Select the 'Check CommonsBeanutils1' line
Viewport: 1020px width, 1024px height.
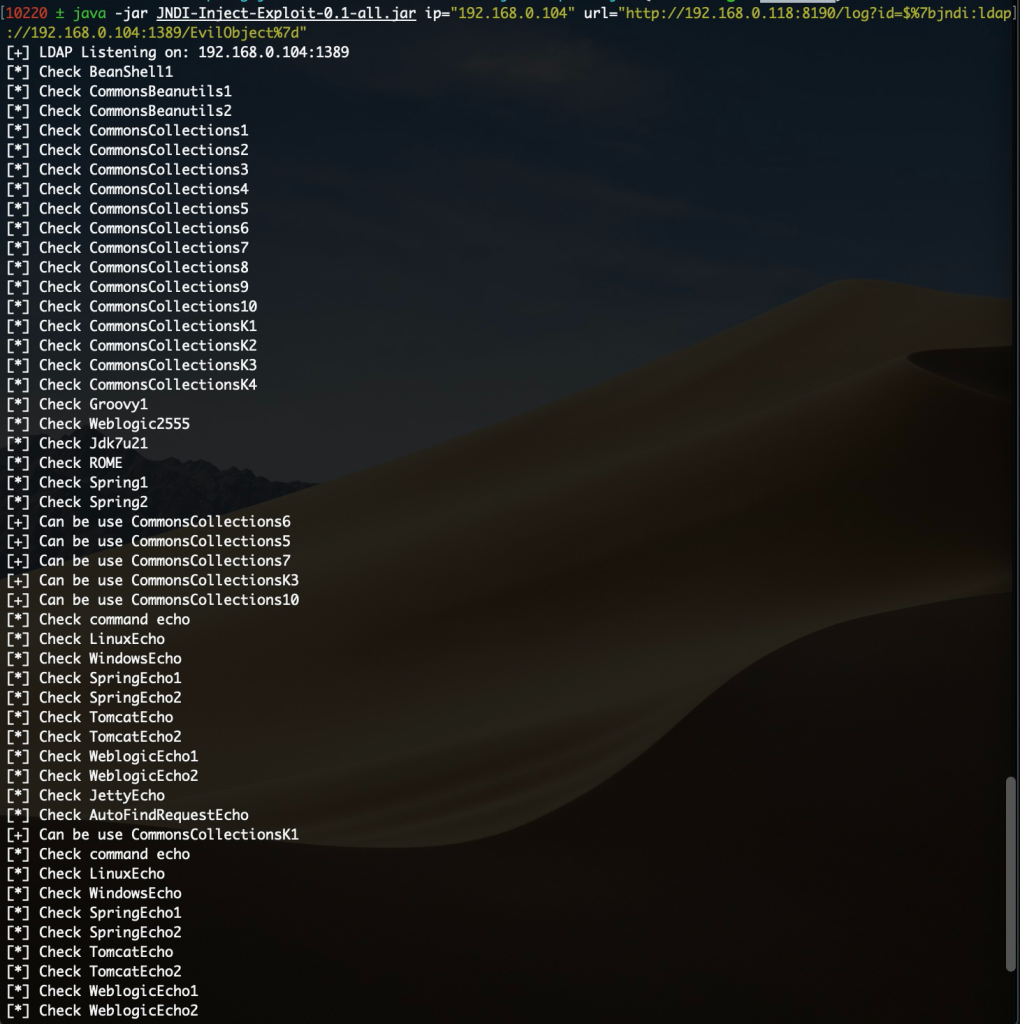119,91
